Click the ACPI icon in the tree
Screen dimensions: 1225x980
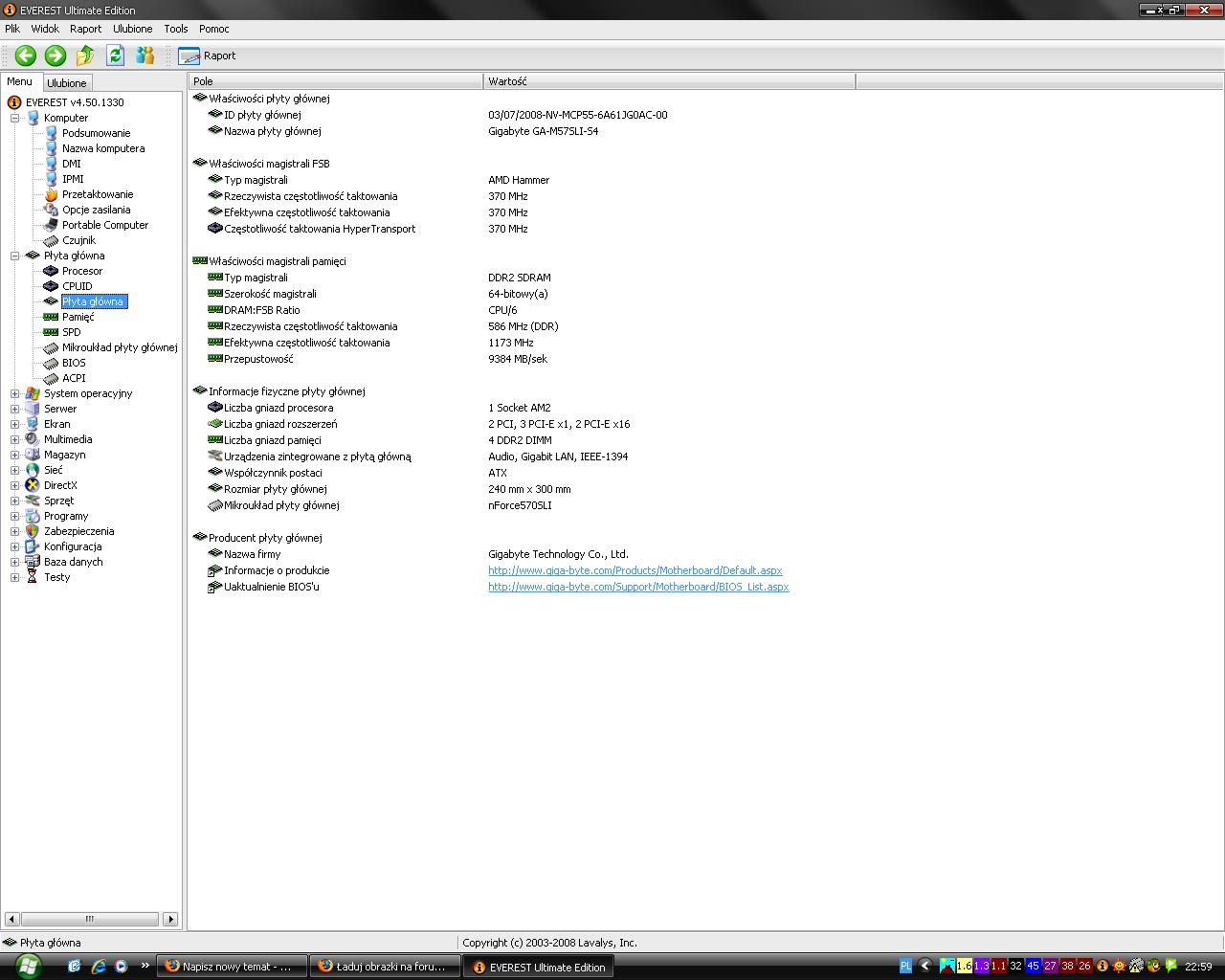51,378
